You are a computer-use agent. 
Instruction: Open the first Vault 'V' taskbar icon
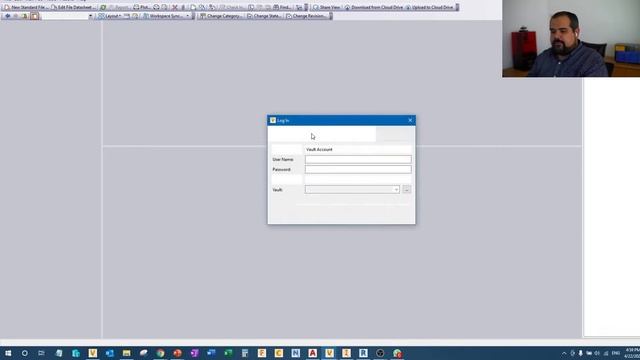tap(93, 353)
